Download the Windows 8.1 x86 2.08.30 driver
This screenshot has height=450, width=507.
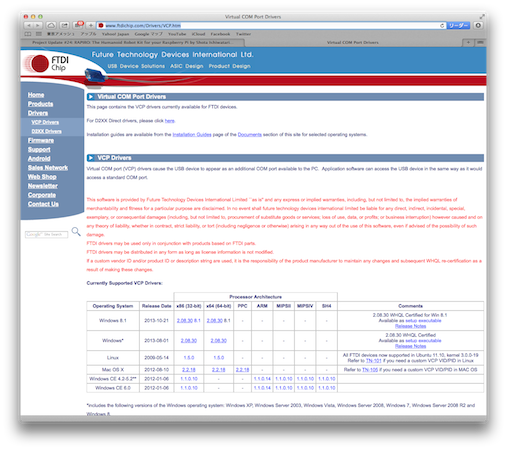(x=185, y=320)
